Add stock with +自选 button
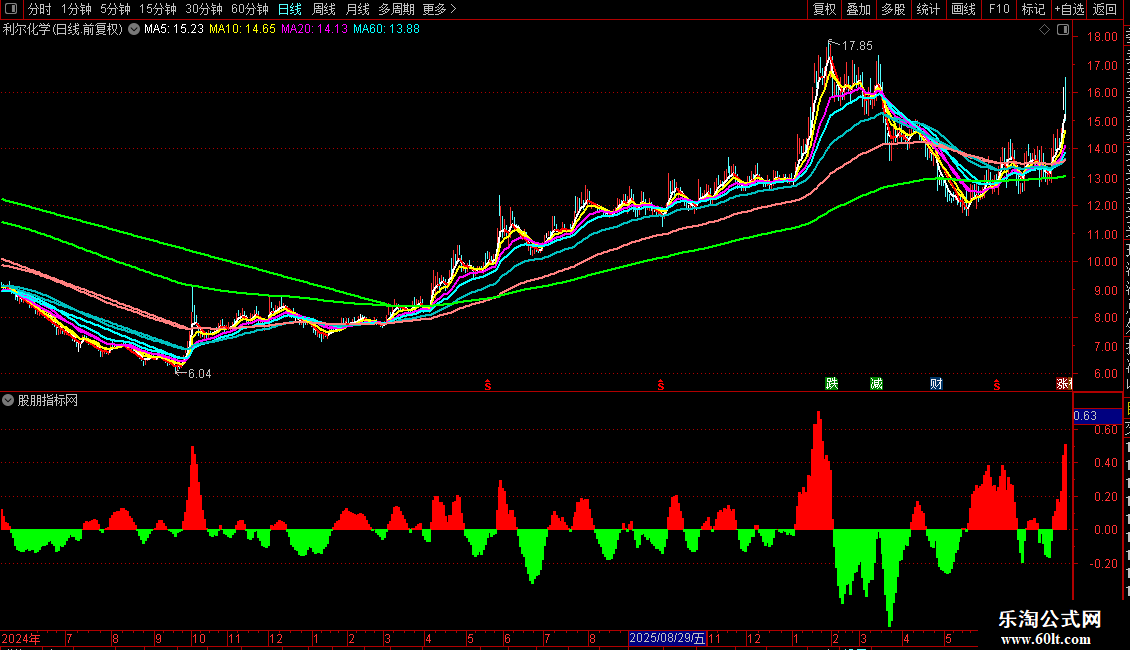Image resolution: width=1130 pixels, height=650 pixels. pyautogui.click(x=1069, y=9)
